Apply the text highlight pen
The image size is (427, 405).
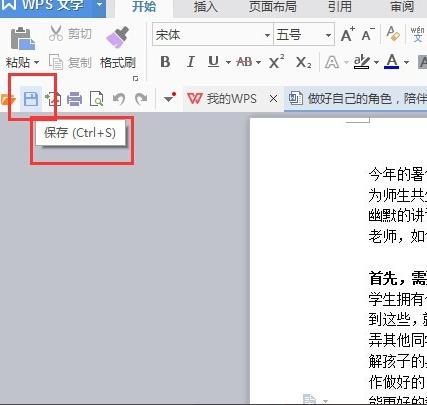point(362,62)
